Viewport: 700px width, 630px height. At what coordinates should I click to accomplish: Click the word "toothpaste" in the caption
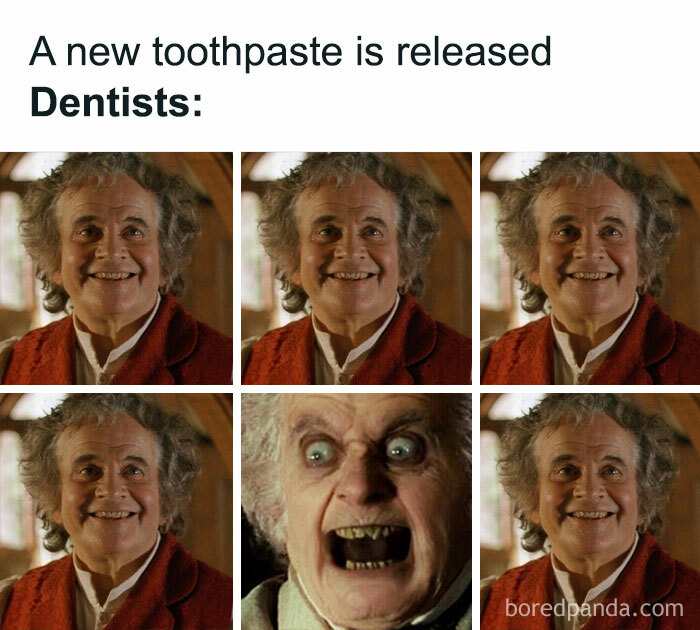248,52
